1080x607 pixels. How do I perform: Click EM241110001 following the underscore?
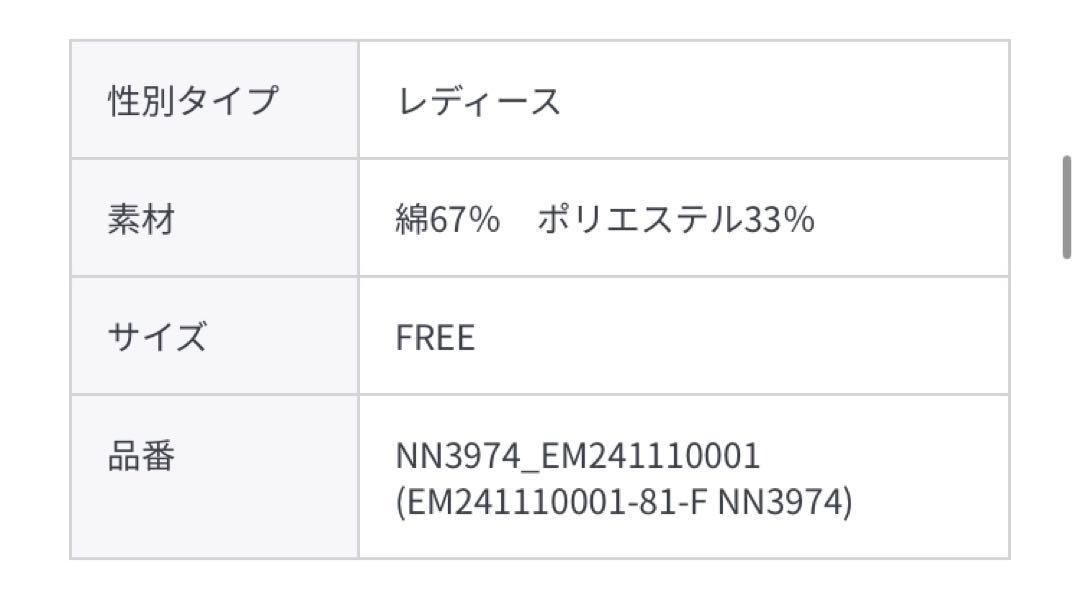(x=650, y=455)
